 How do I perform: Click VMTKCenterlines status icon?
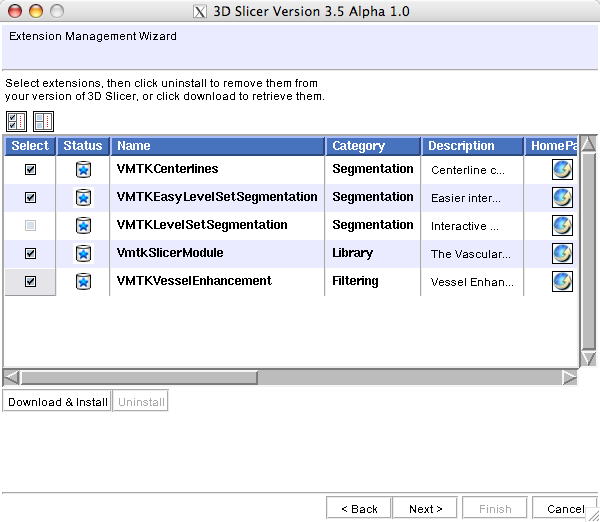click(83, 170)
